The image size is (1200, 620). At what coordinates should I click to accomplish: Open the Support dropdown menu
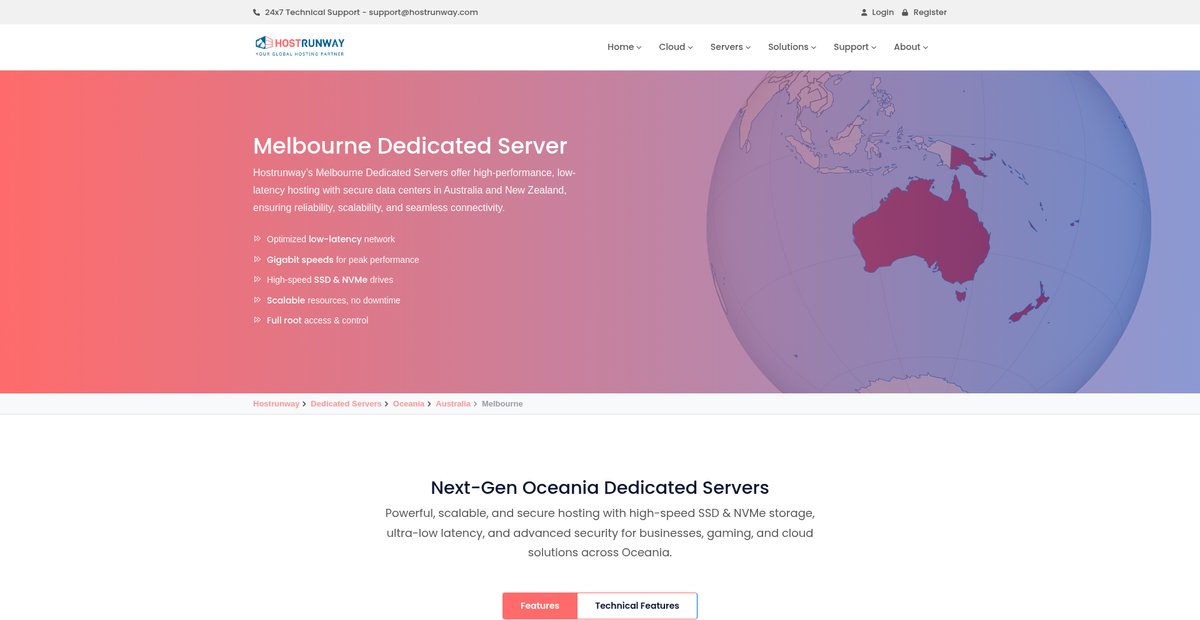pyautogui.click(x=854, y=47)
